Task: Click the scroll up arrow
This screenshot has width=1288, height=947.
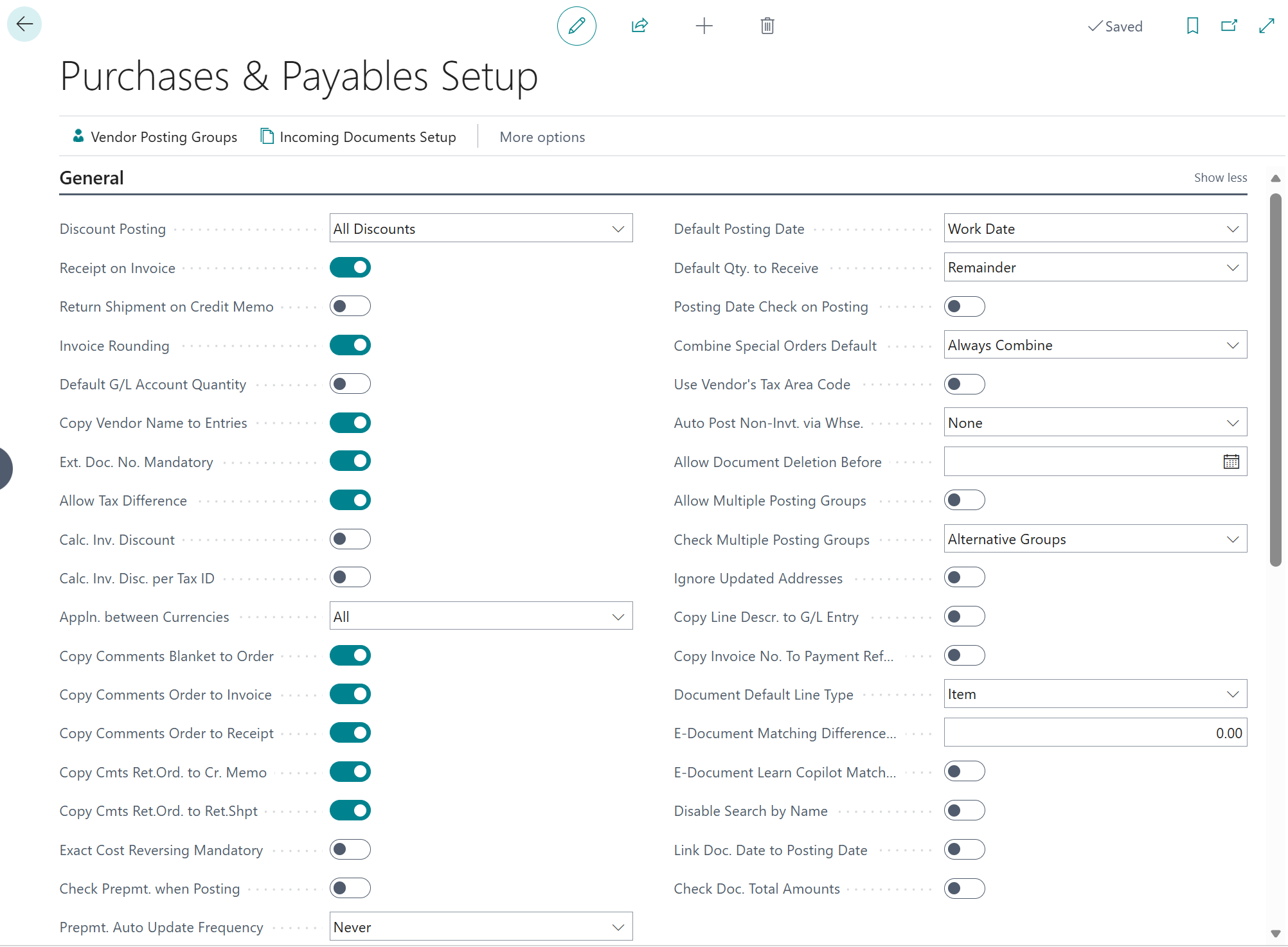Action: point(1276,179)
